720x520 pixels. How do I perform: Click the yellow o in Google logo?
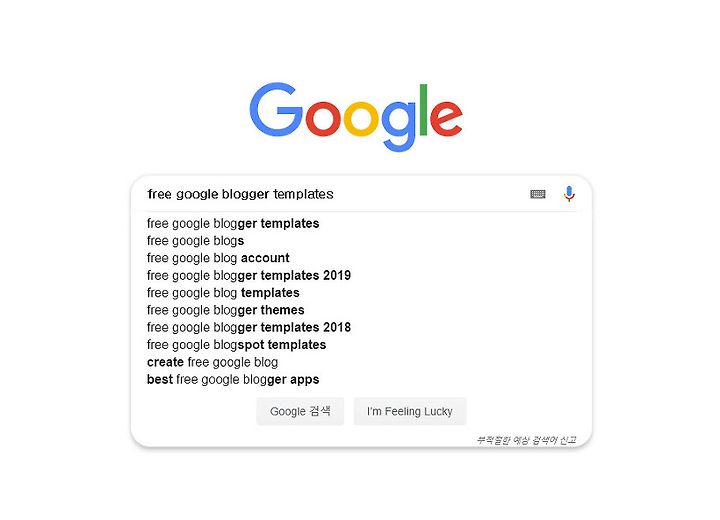360,117
